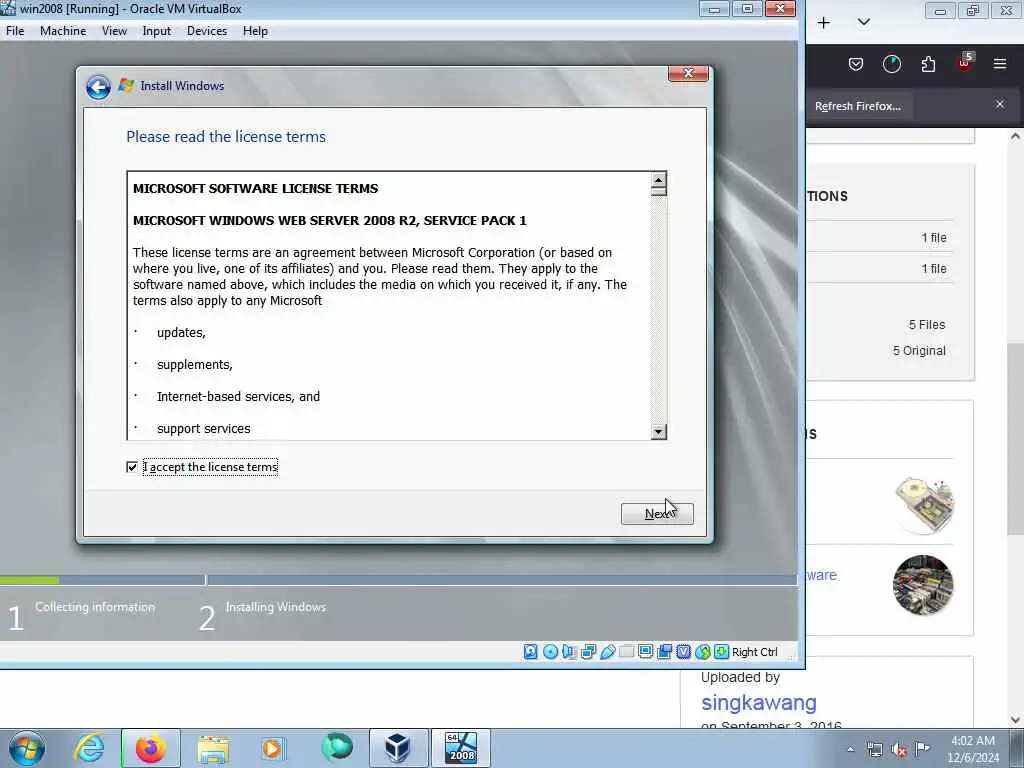This screenshot has width=1024, height=768.
Task: Click the license text scrollbar thumb
Action: point(658,191)
